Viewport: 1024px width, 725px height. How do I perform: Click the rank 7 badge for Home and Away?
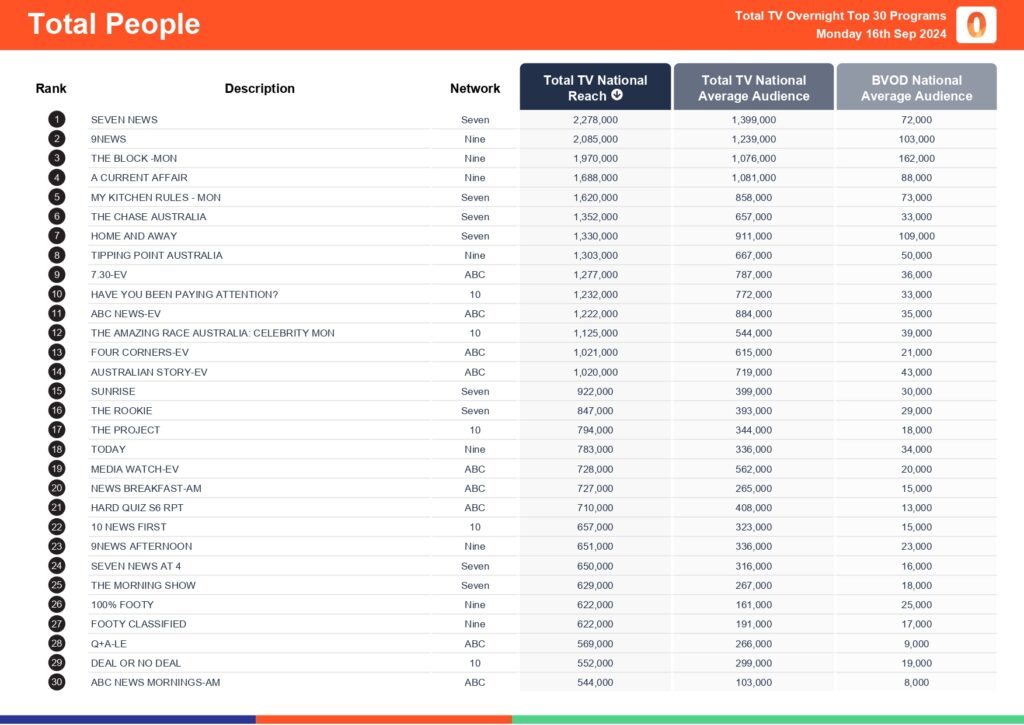[57, 236]
